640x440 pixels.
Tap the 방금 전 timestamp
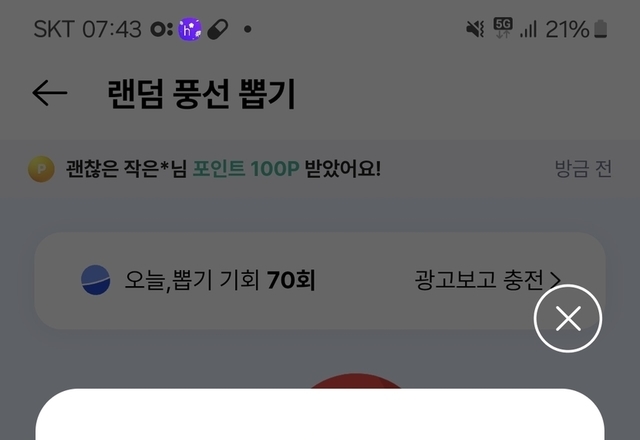pyautogui.click(x=583, y=169)
